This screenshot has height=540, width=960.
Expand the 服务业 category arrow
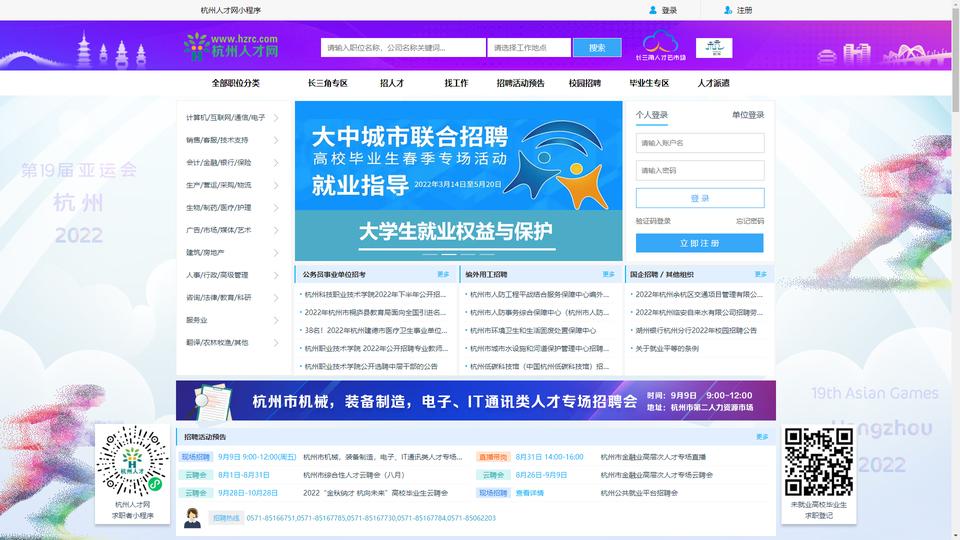[276, 320]
